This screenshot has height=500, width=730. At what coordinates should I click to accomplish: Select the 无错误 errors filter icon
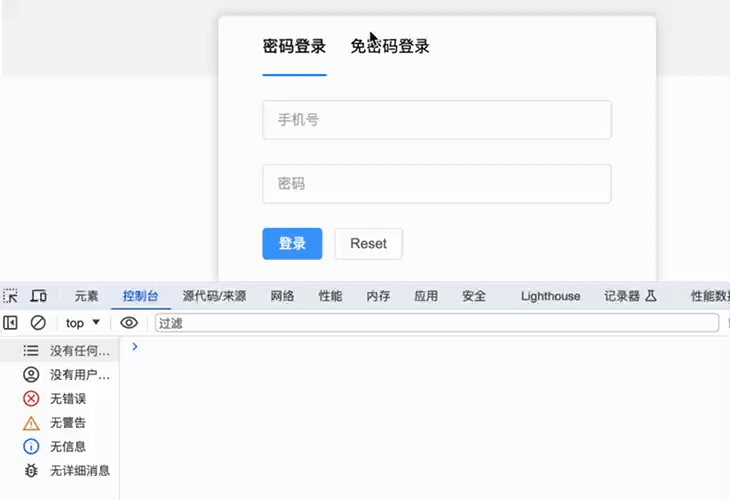(x=31, y=399)
